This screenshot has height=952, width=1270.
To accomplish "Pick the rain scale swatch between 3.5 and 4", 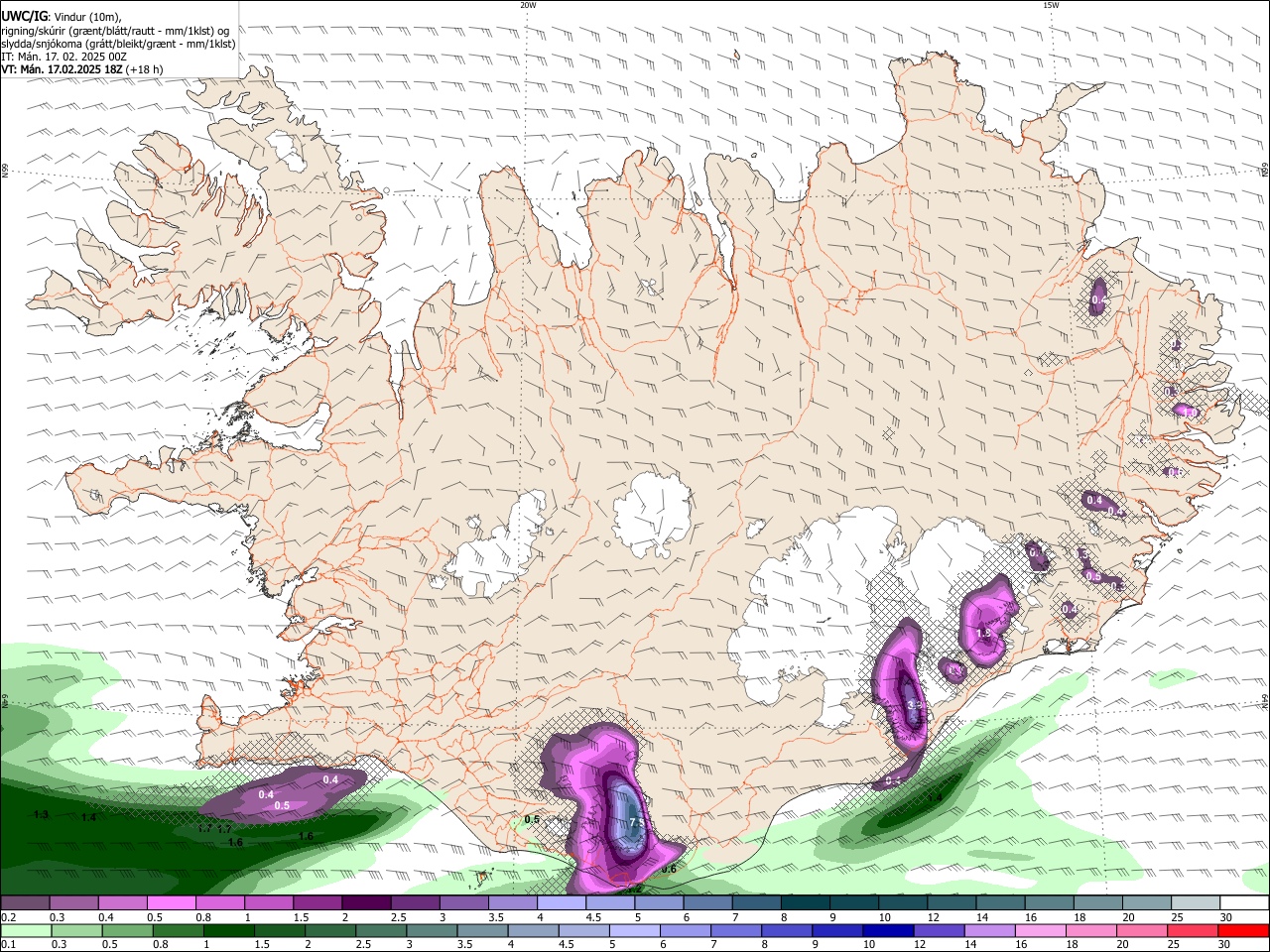I will coord(482,931).
